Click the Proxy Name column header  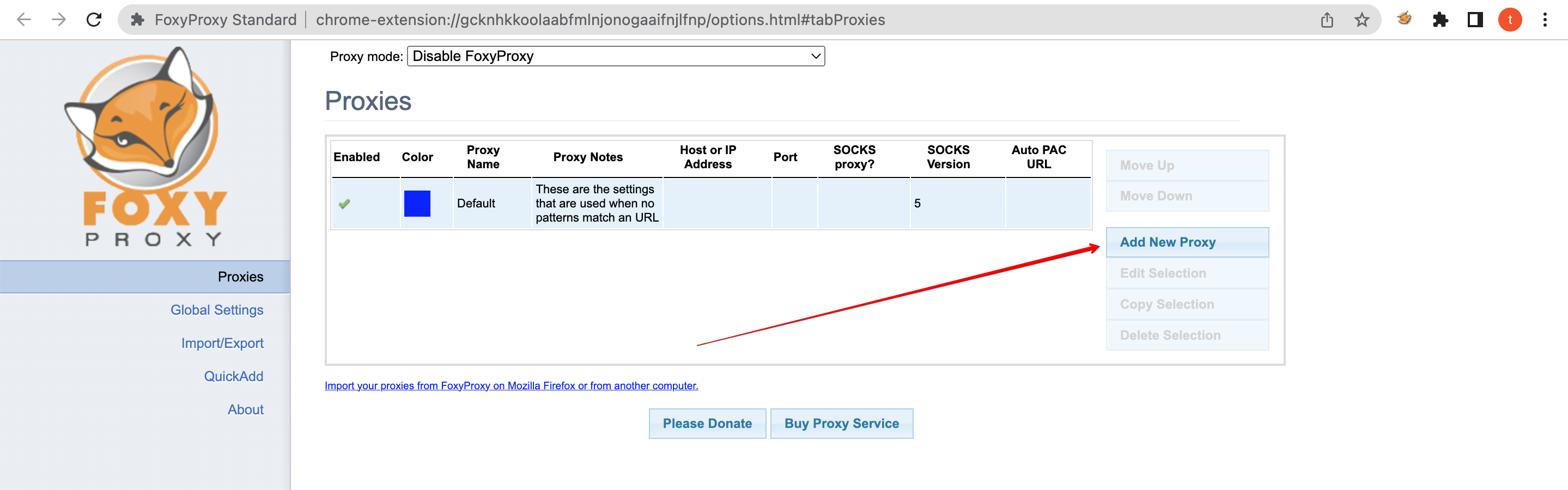tap(483, 157)
